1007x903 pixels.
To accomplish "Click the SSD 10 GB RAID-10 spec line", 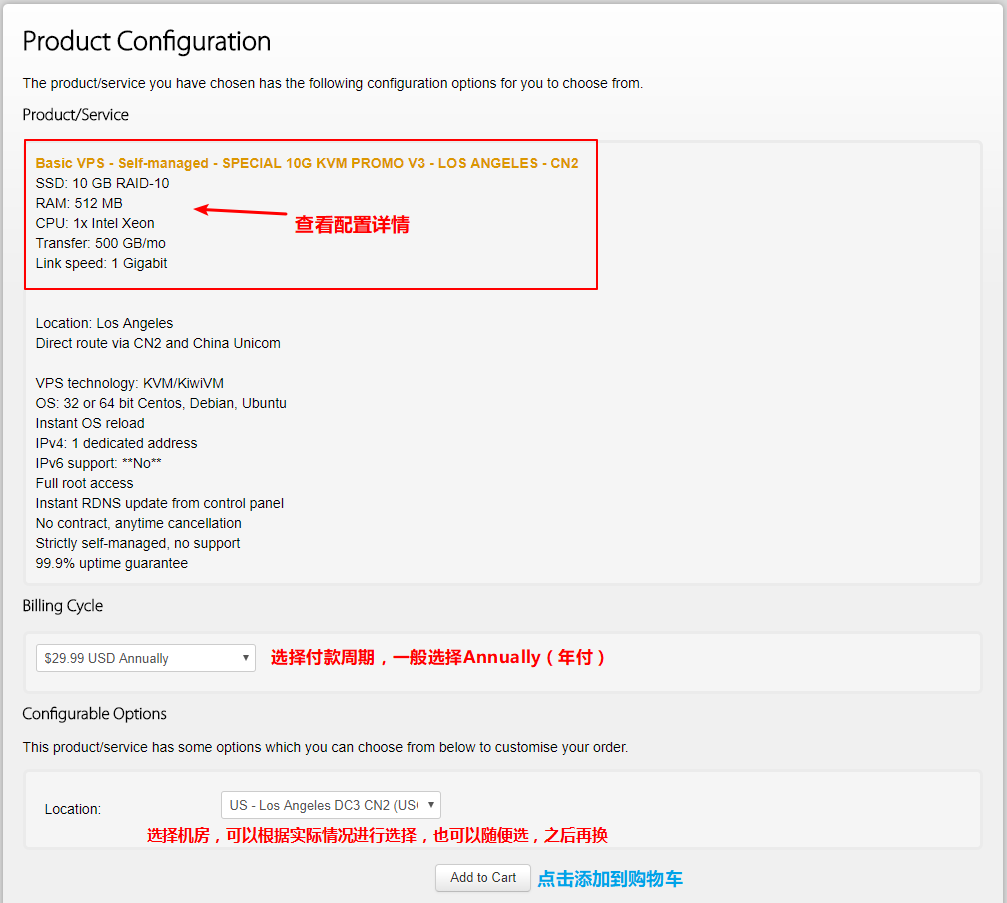I will [x=100, y=183].
